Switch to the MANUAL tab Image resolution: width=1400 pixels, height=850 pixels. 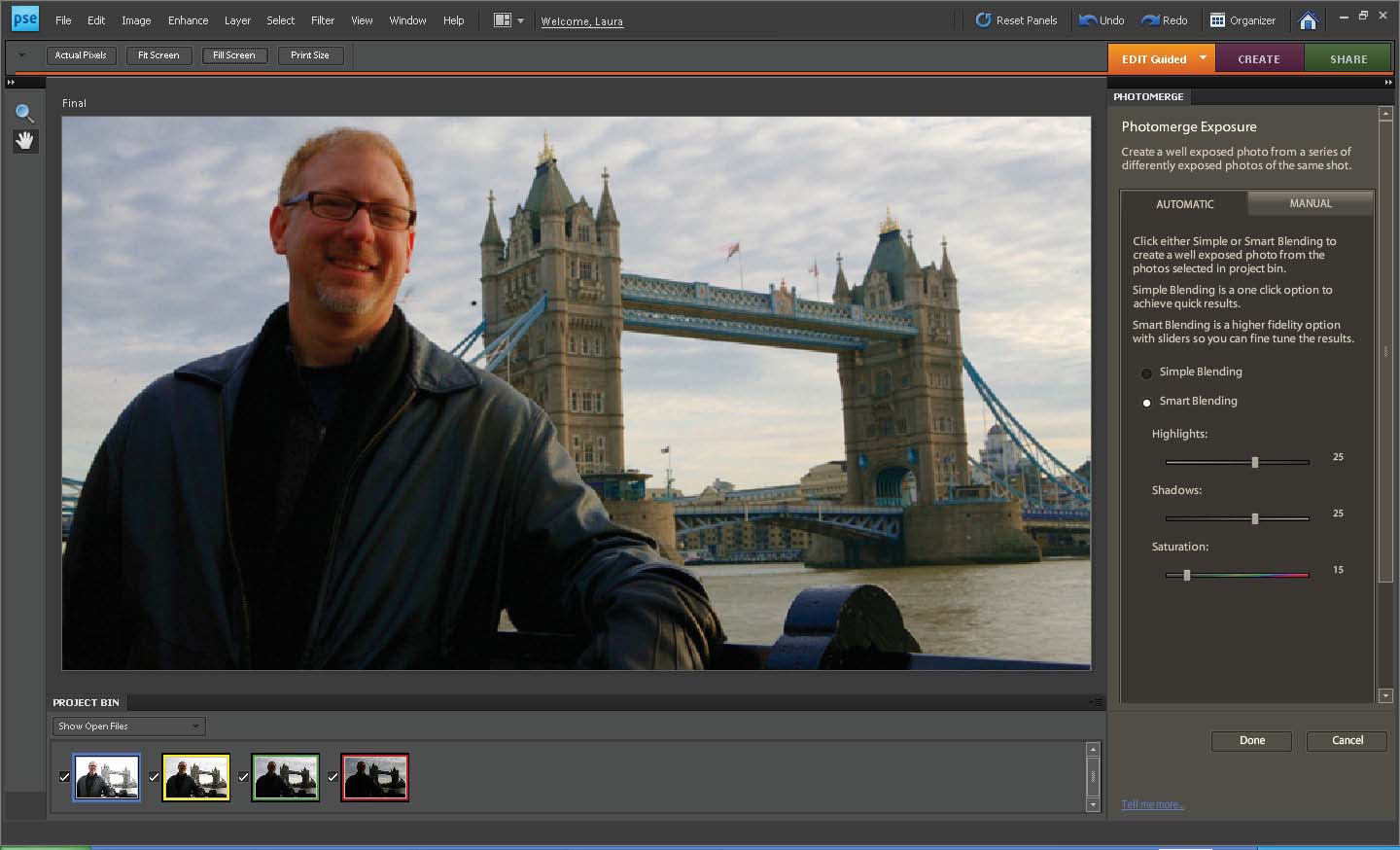[x=1310, y=203]
